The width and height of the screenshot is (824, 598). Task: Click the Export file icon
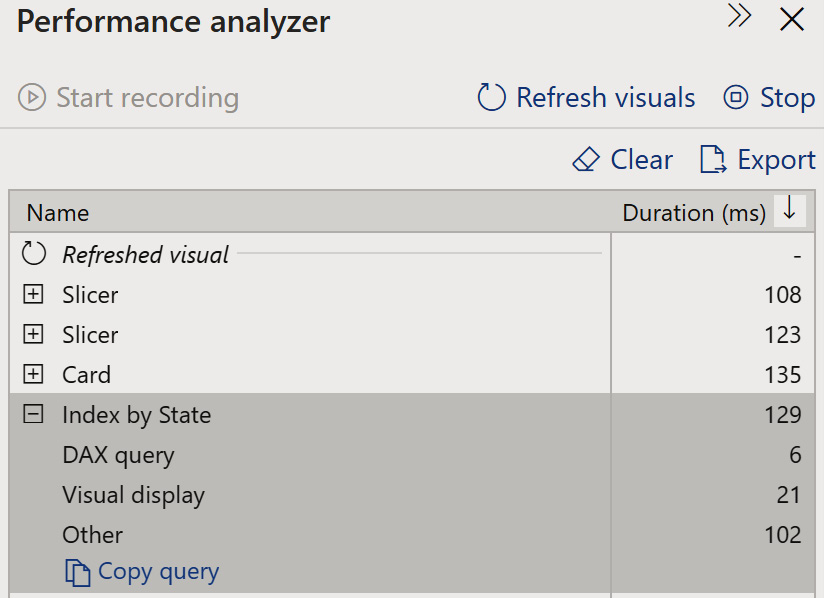(x=713, y=160)
